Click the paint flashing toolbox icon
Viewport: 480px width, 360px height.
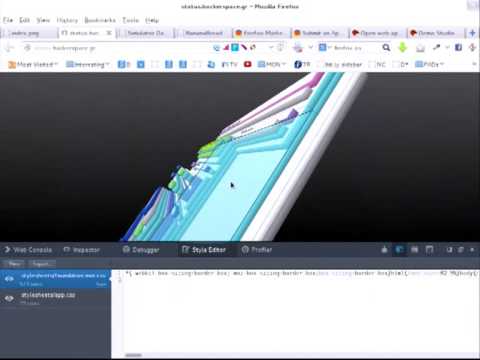coord(384,250)
